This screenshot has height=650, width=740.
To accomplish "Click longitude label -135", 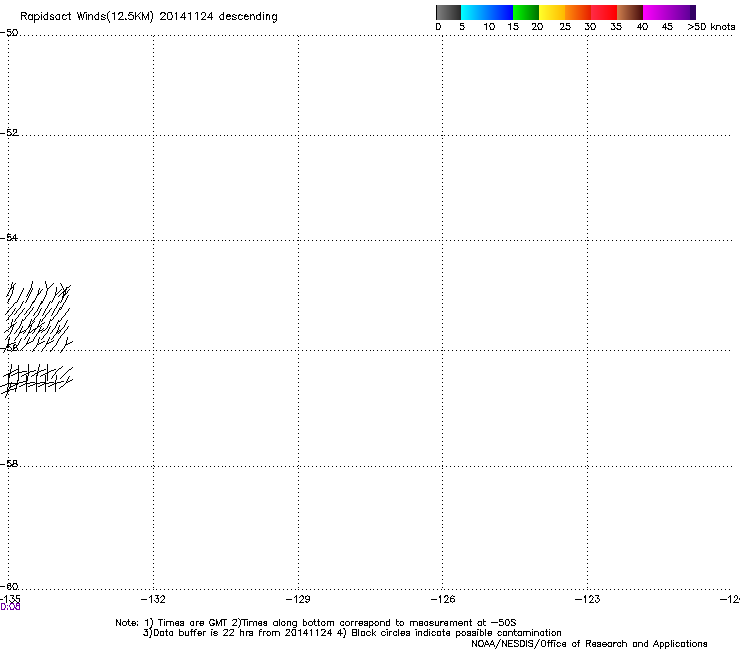I will point(10,599).
